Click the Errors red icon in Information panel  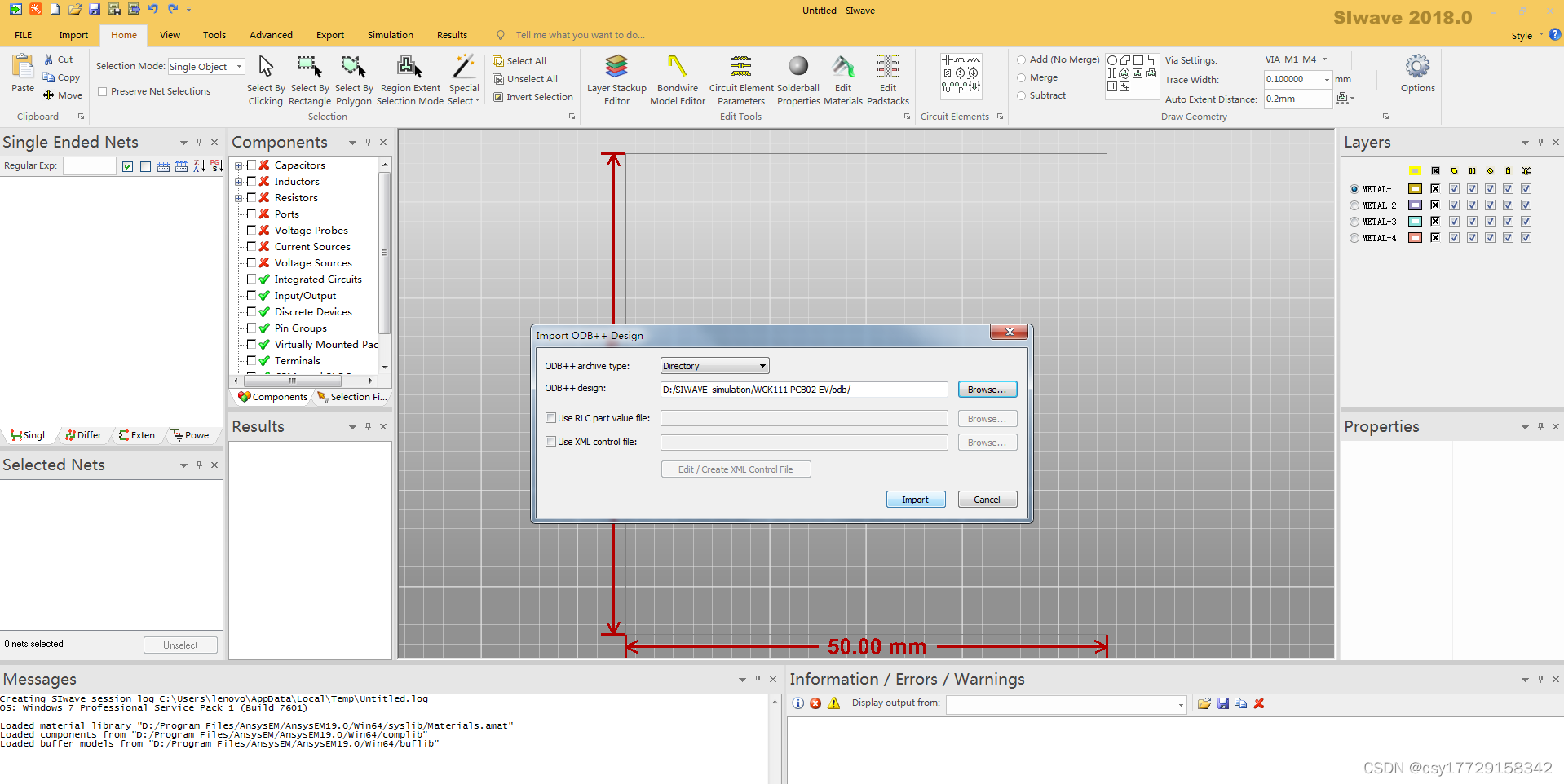click(x=815, y=703)
